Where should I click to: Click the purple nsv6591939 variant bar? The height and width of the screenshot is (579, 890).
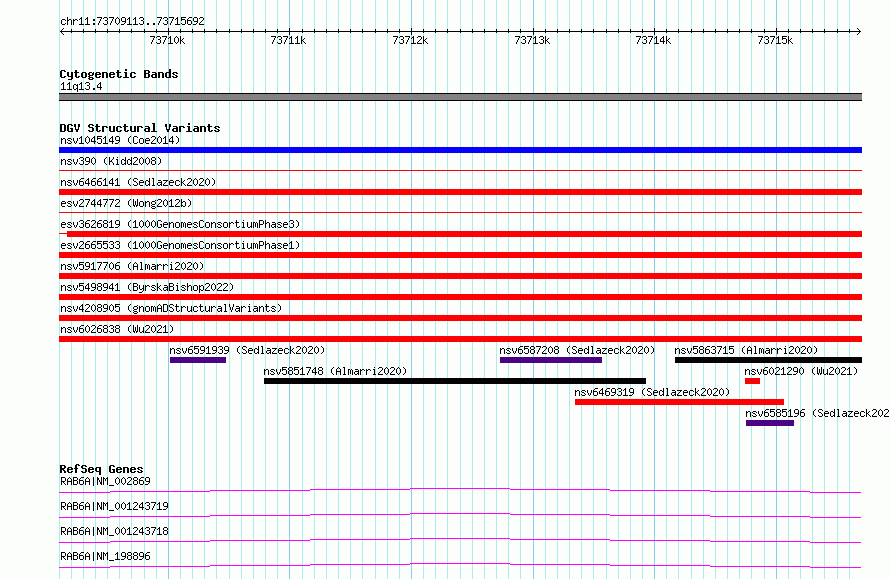tap(198, 360)
